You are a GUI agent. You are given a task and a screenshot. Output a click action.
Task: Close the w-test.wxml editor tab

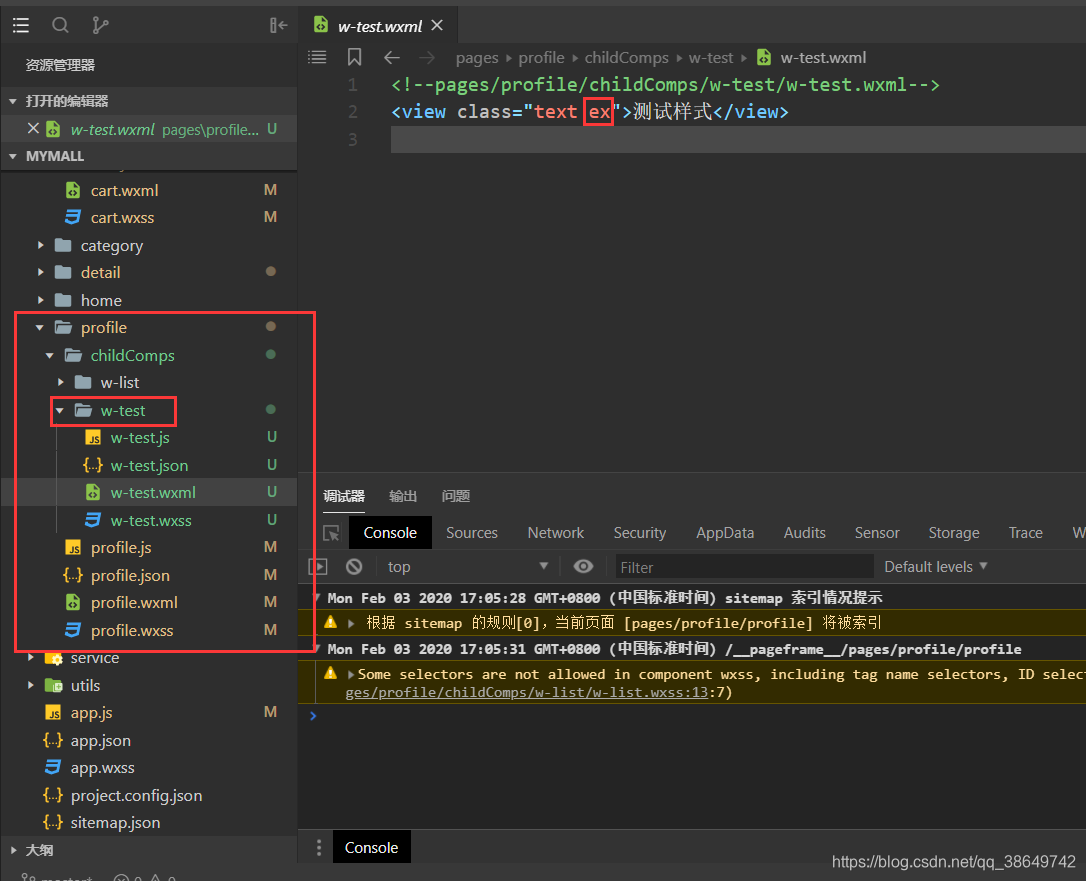437,26
